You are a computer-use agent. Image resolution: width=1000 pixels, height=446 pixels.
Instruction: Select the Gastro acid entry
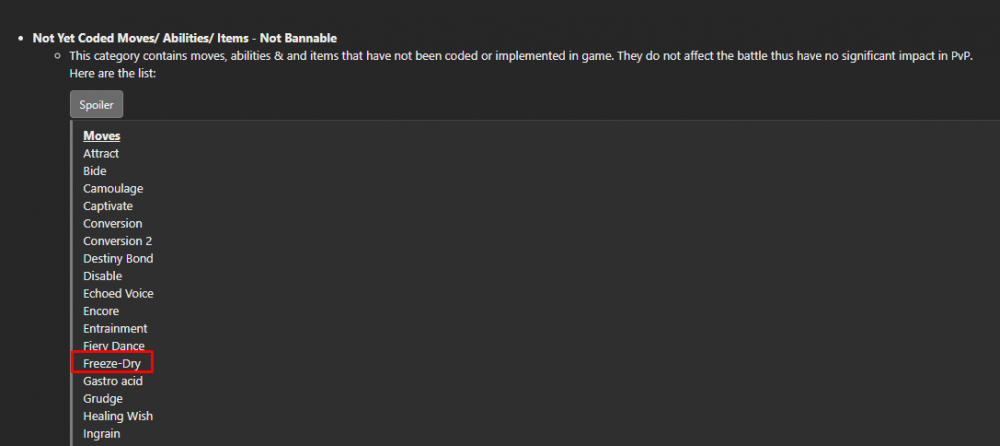(x=111, y=381)
